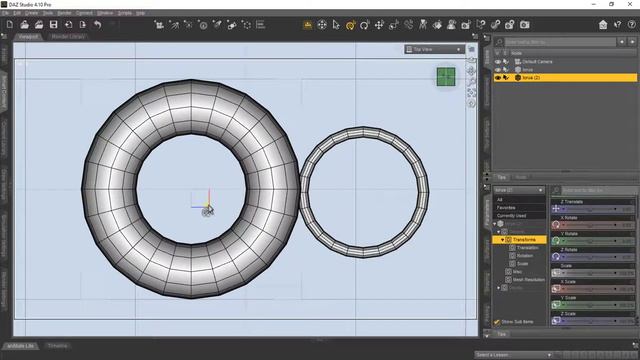The image size is (640, 360).
Task: Click the red X Rotate icon
Action: point(556,224)
